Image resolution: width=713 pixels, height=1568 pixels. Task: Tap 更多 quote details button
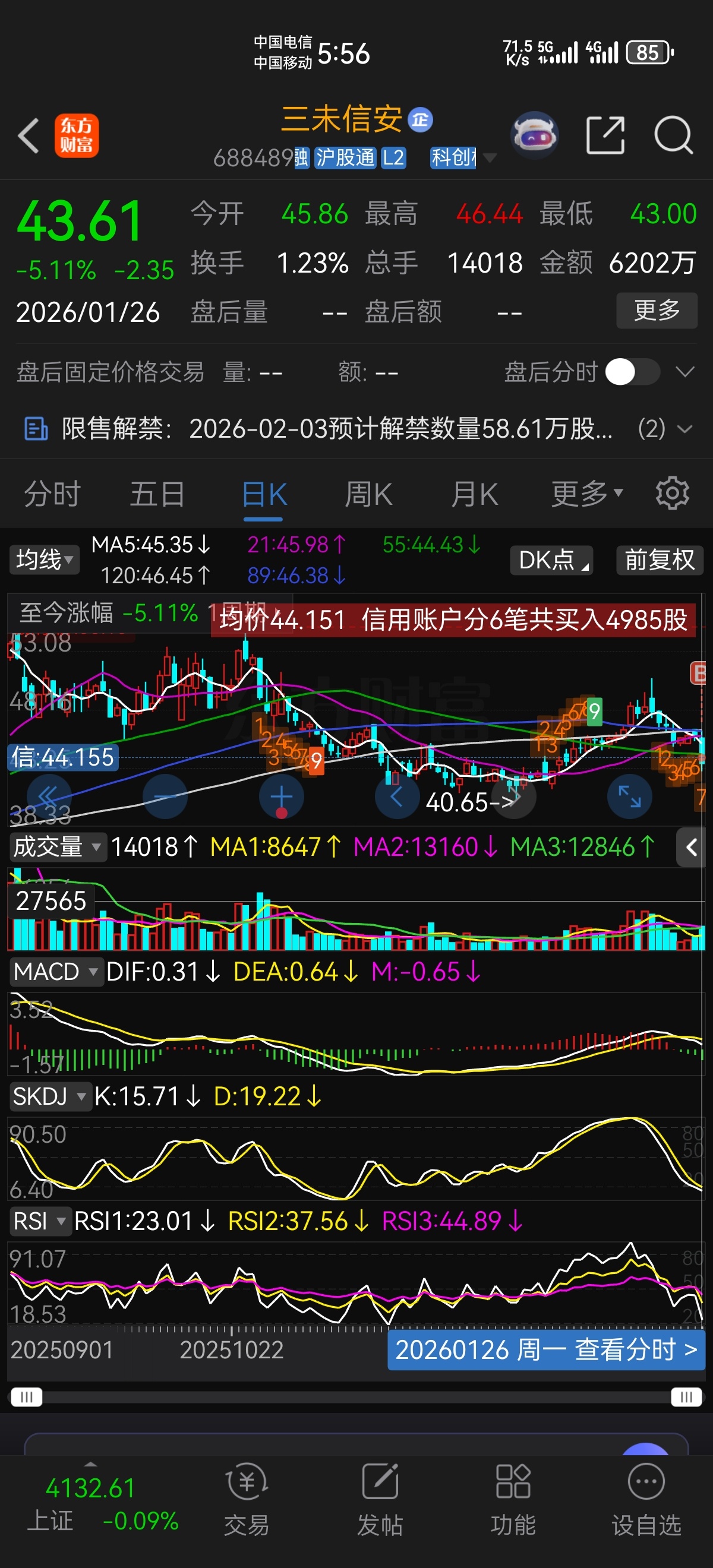(657, 311)
